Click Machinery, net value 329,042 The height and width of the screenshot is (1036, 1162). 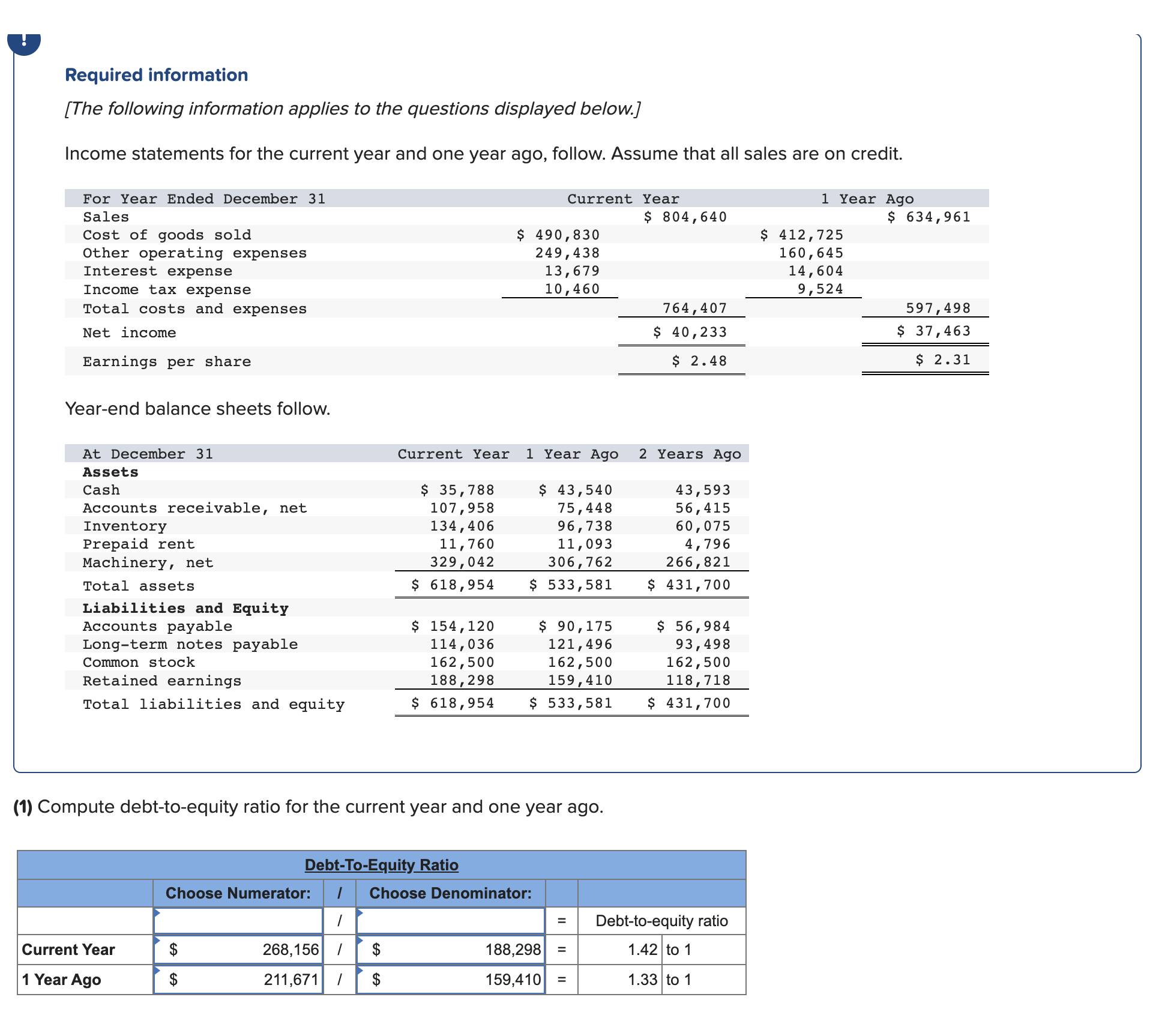(462, 562)
